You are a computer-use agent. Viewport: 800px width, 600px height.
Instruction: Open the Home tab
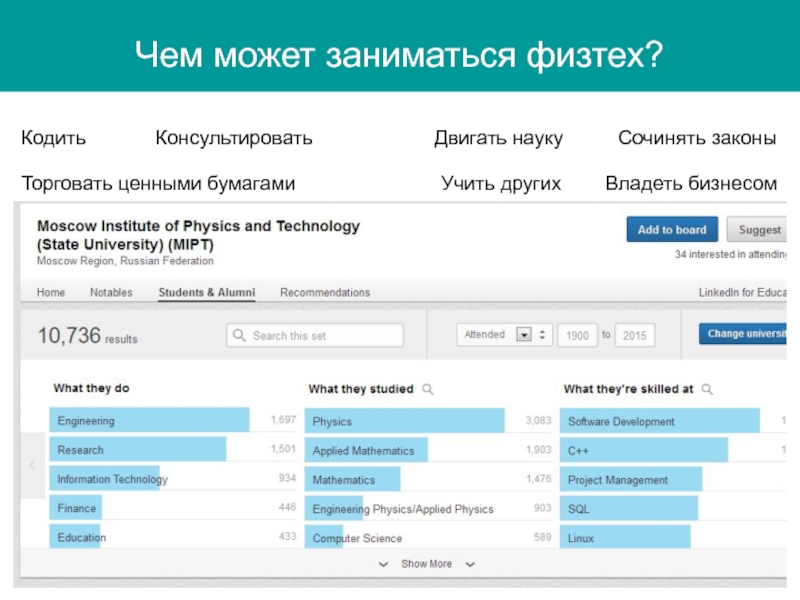[51, 293]
